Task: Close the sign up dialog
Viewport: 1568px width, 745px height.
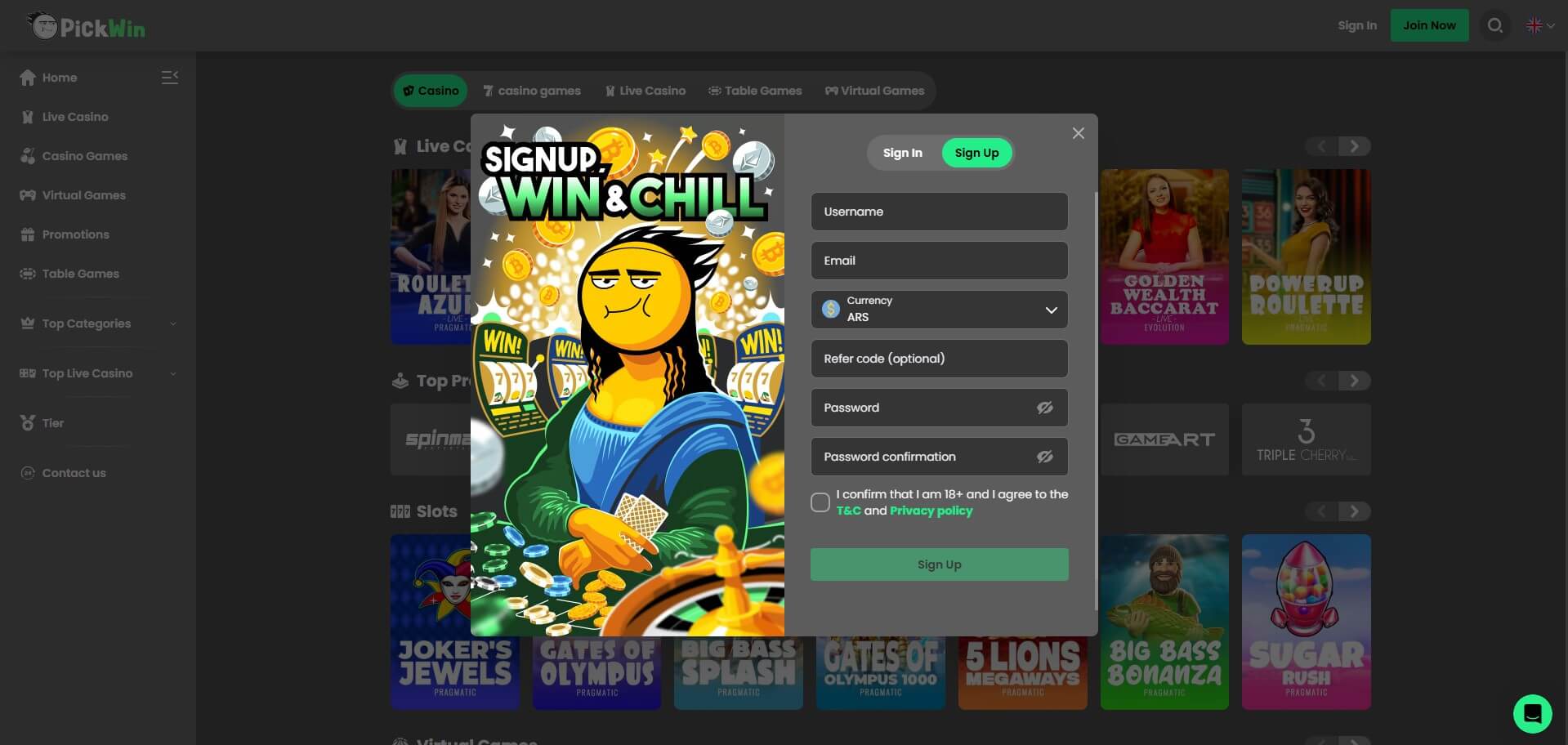Action: 1078,133
